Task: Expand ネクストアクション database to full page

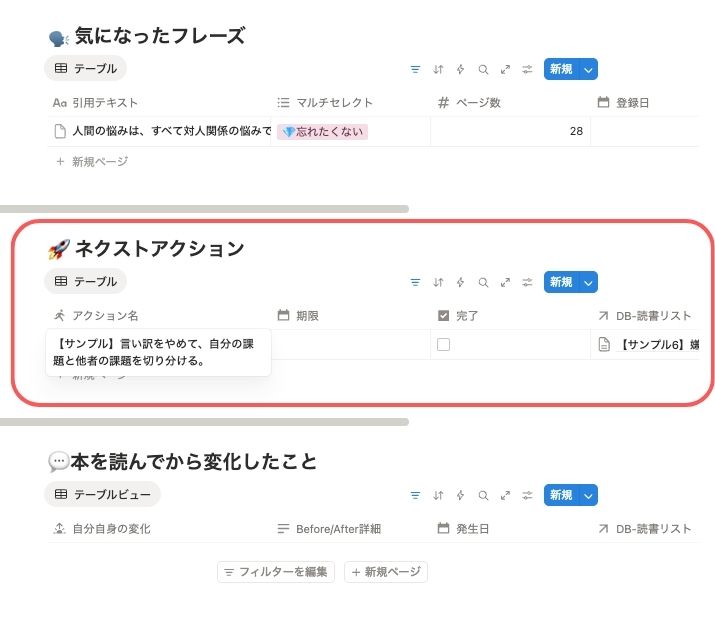Action: tap(505, 282)
